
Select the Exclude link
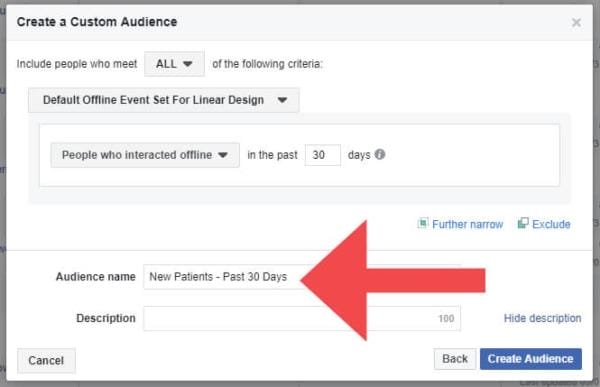[551, 224]
